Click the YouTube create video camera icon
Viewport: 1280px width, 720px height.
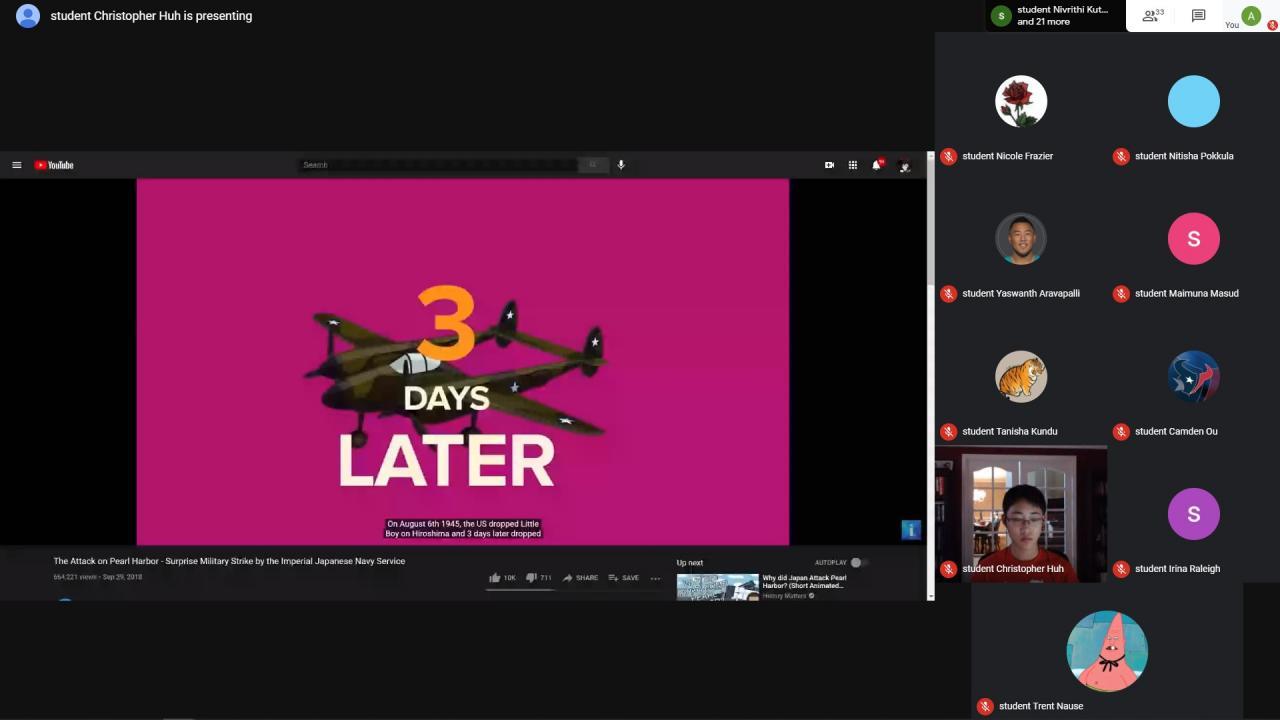829,165
